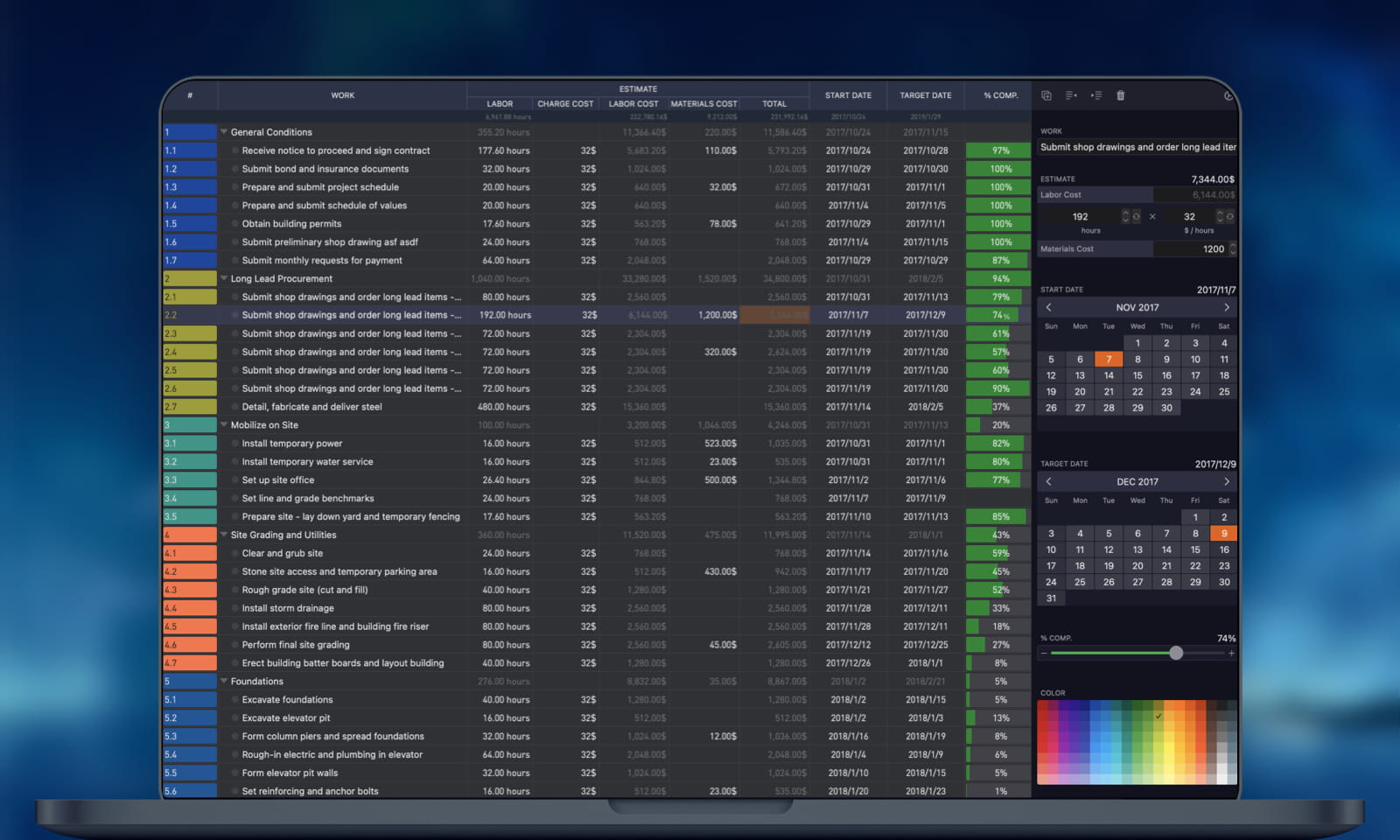Select day 9 on the December target date calendar
The width and height of the screenshot is (1400, 840).
[1223, 533]
